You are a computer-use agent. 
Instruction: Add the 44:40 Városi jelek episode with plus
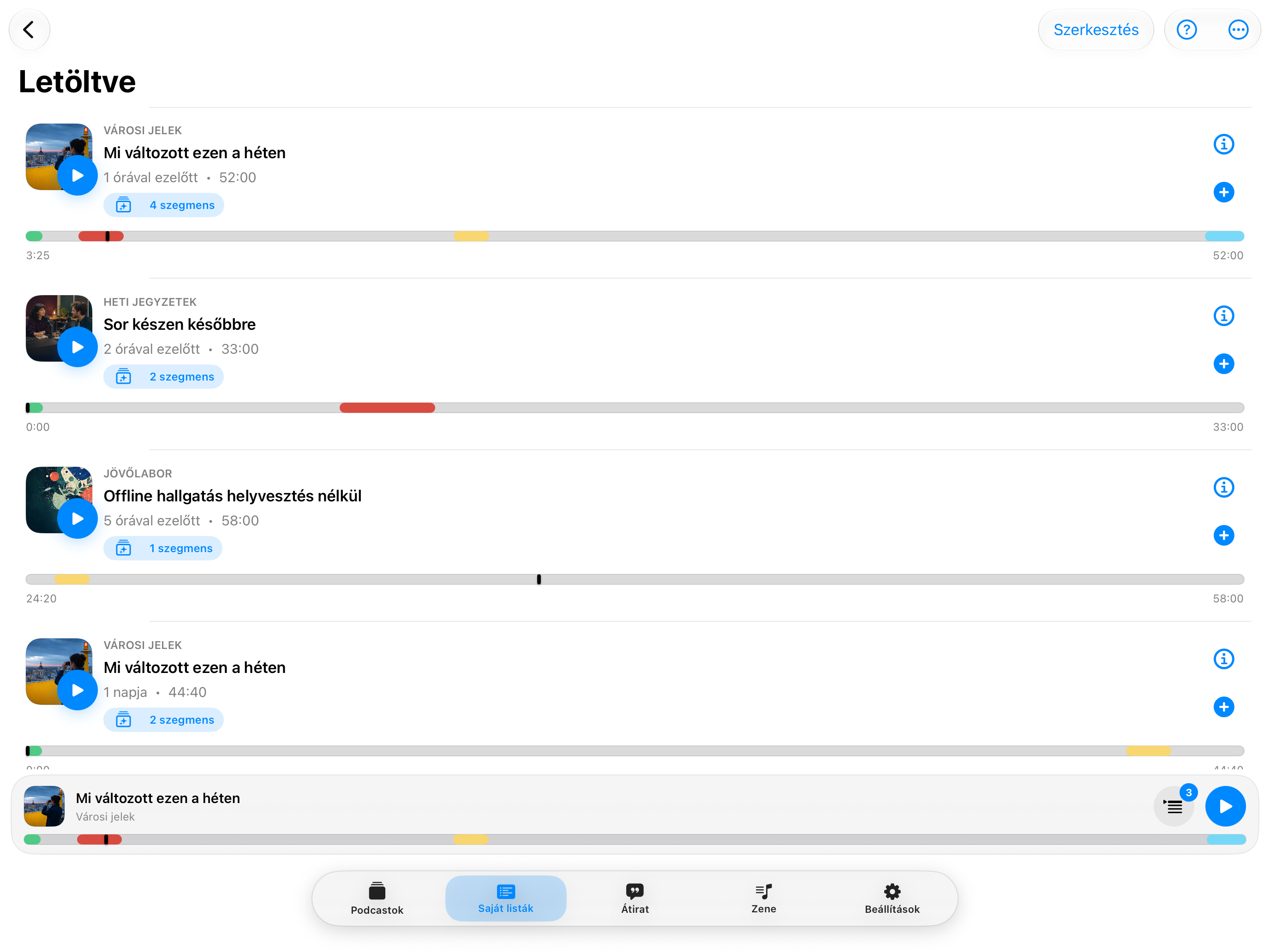(x=1223, y=707)
